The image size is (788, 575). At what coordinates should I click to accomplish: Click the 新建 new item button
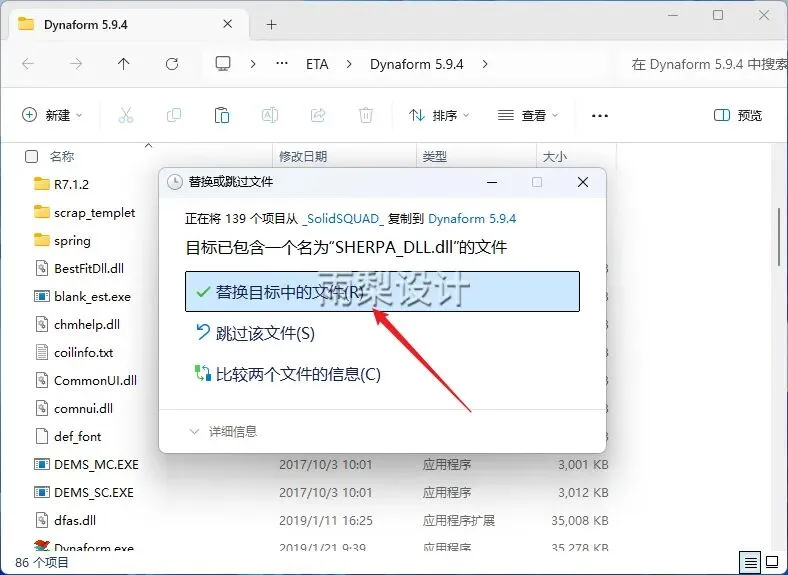click(52, 115)
